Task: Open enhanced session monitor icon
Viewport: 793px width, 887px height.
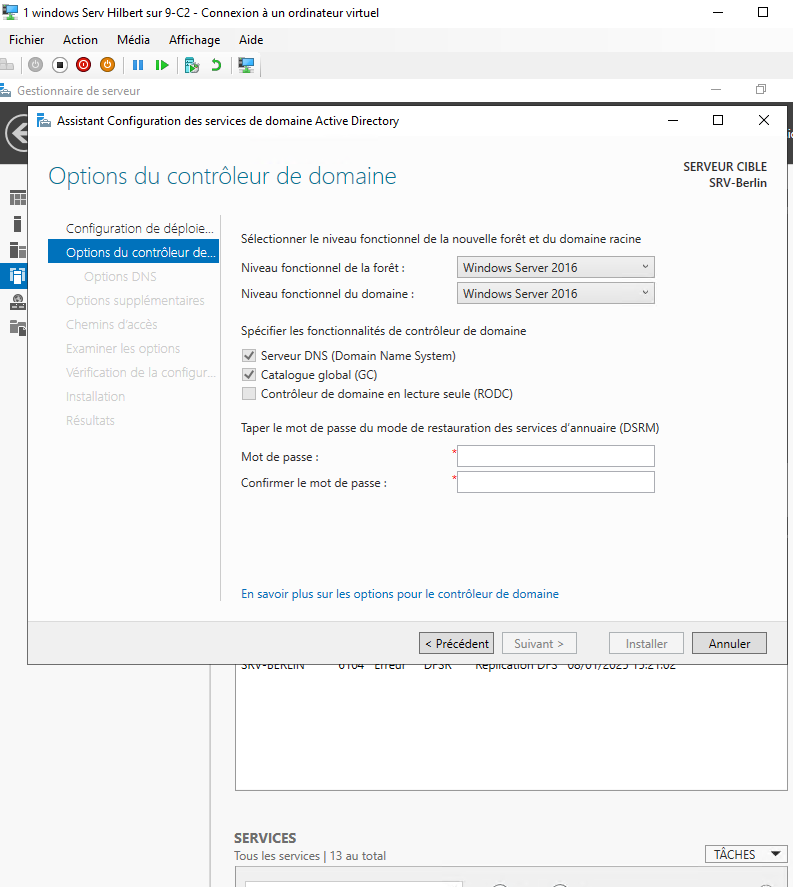Action: tap(246, 65)
